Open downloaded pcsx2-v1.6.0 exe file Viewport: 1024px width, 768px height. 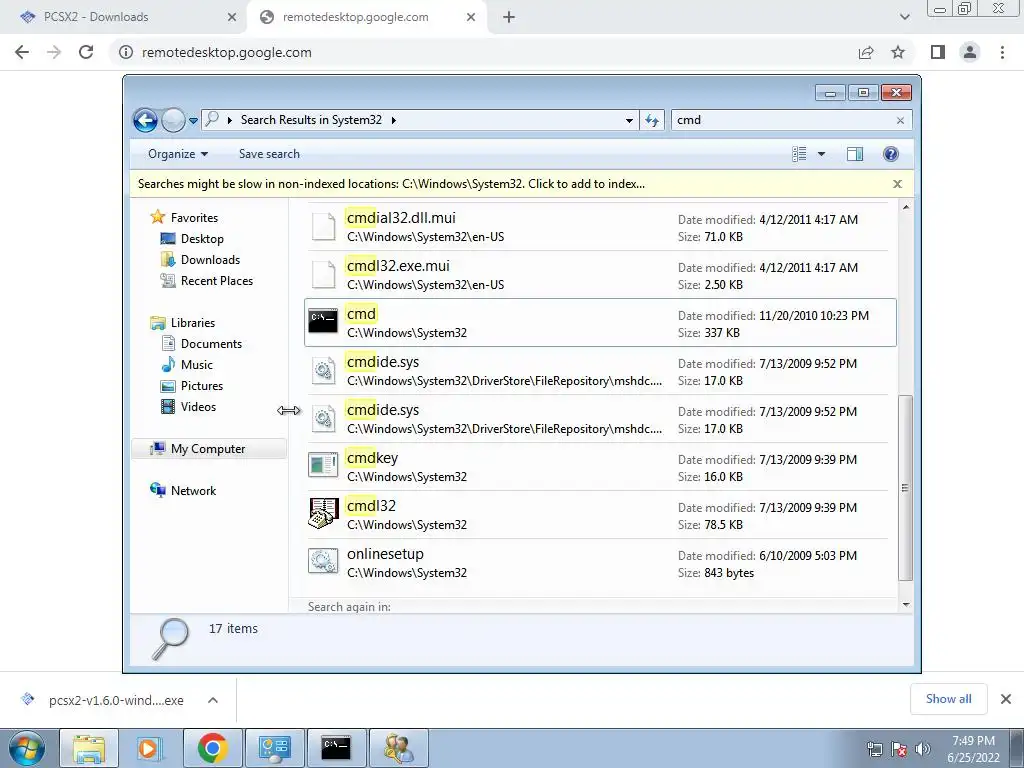coord(102,700)
